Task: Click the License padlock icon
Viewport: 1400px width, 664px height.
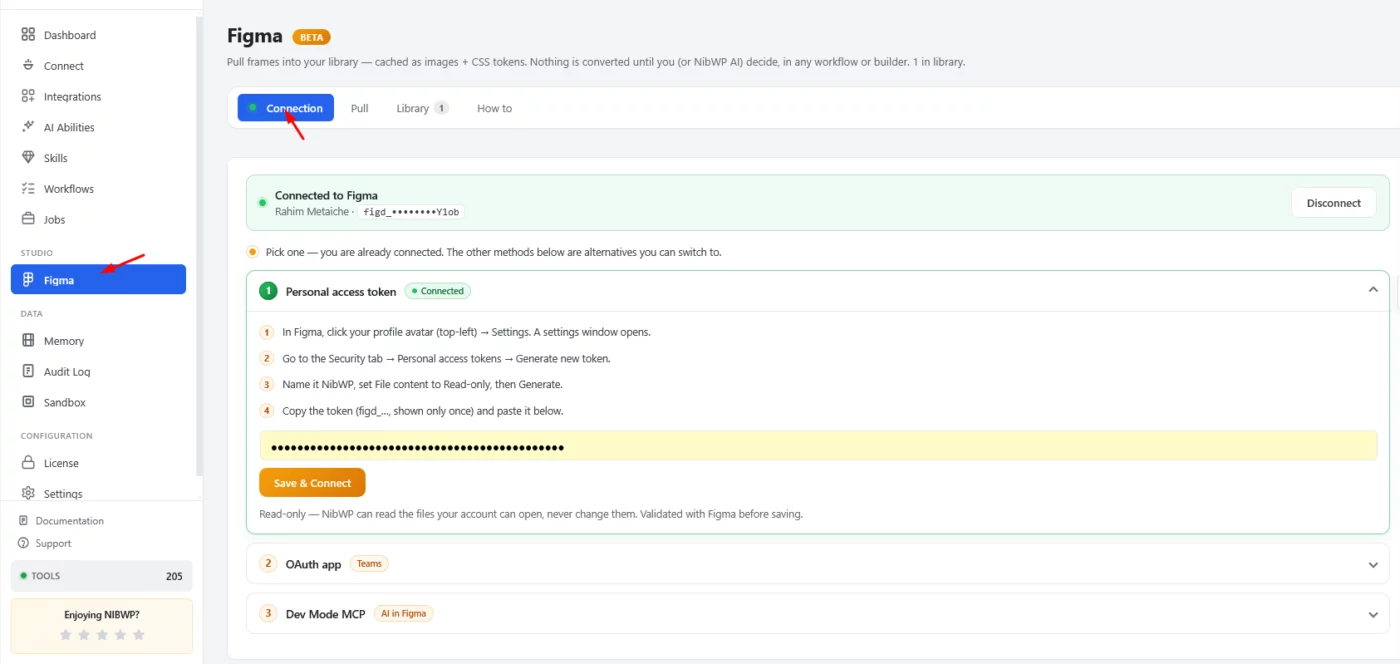Action: 28,463
